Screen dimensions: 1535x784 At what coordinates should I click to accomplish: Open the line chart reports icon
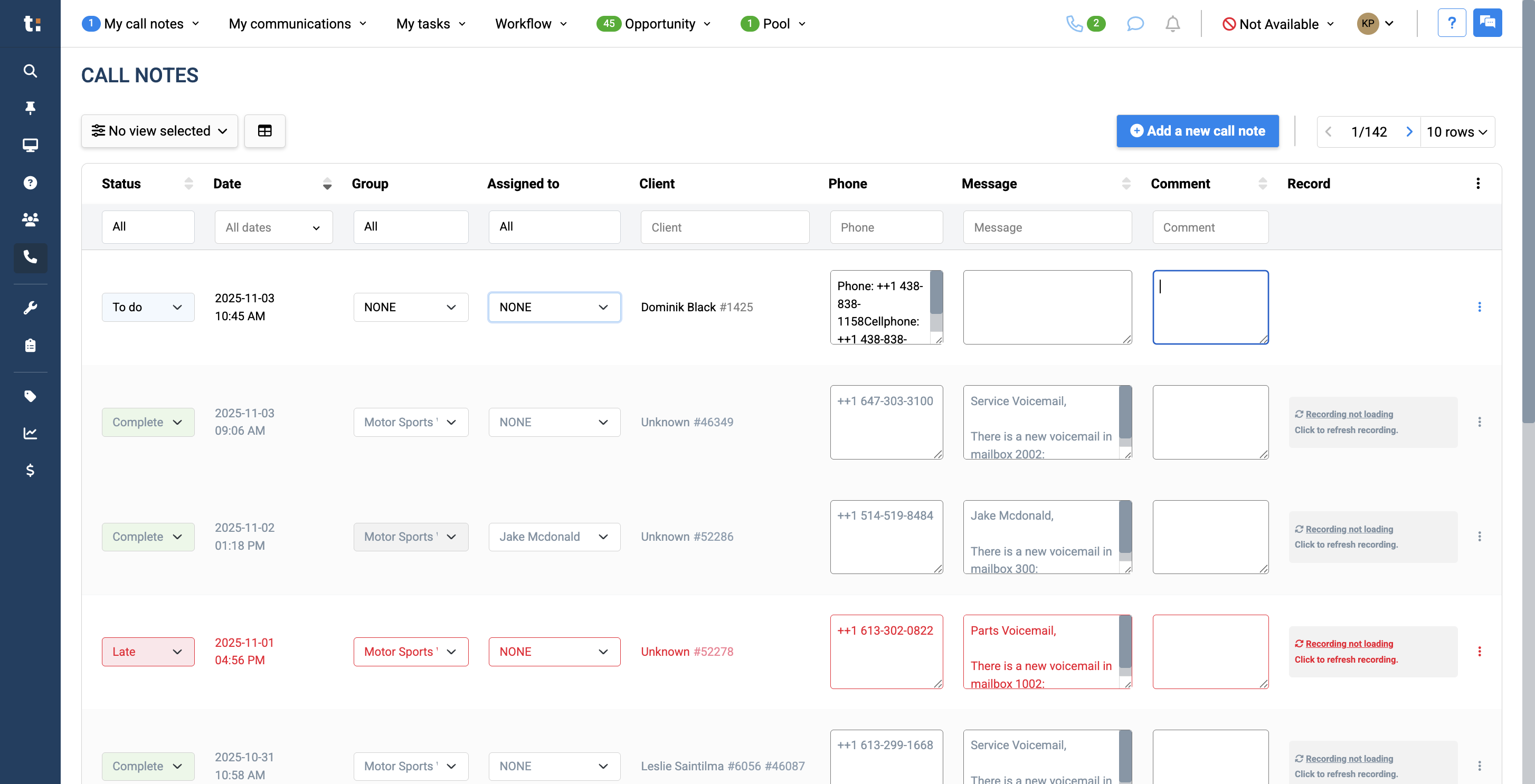coord(30,433)
